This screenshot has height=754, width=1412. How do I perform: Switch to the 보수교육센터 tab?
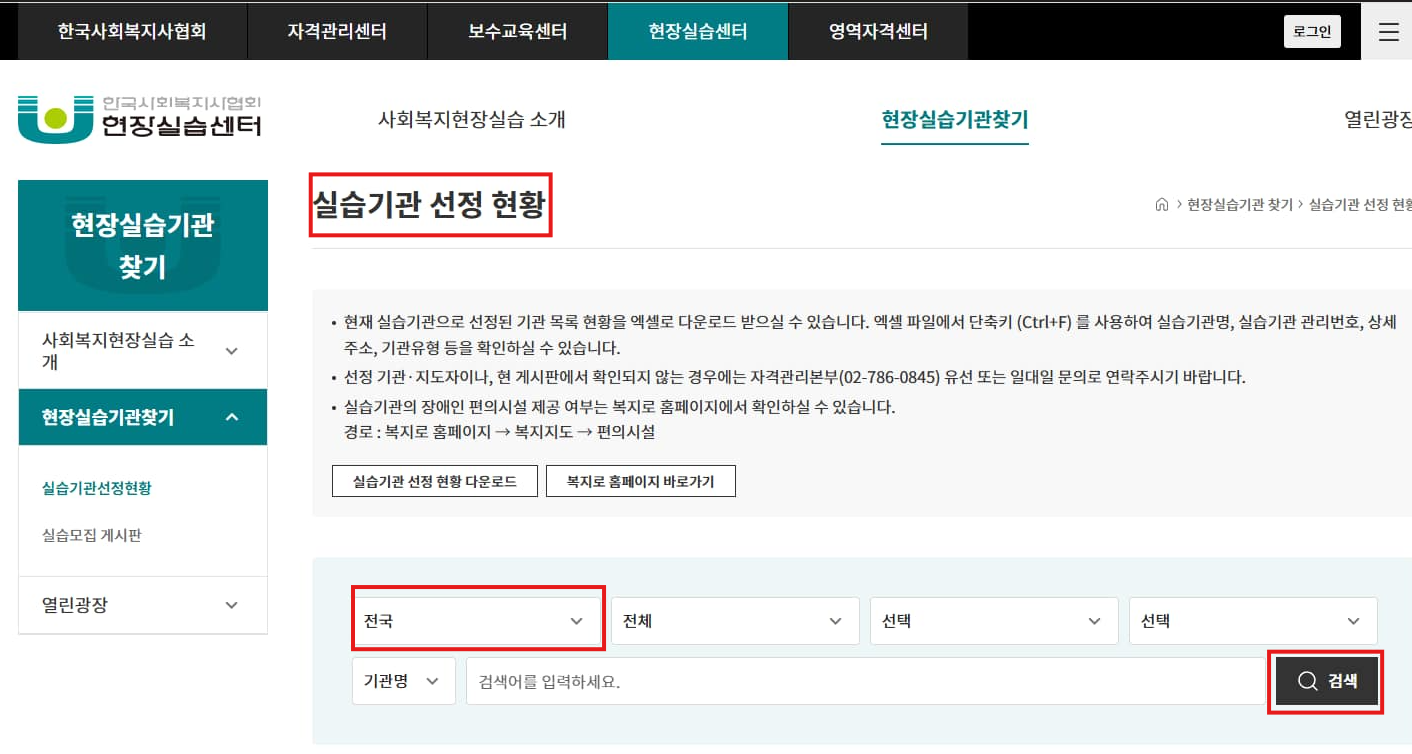(x=517, y=31)
